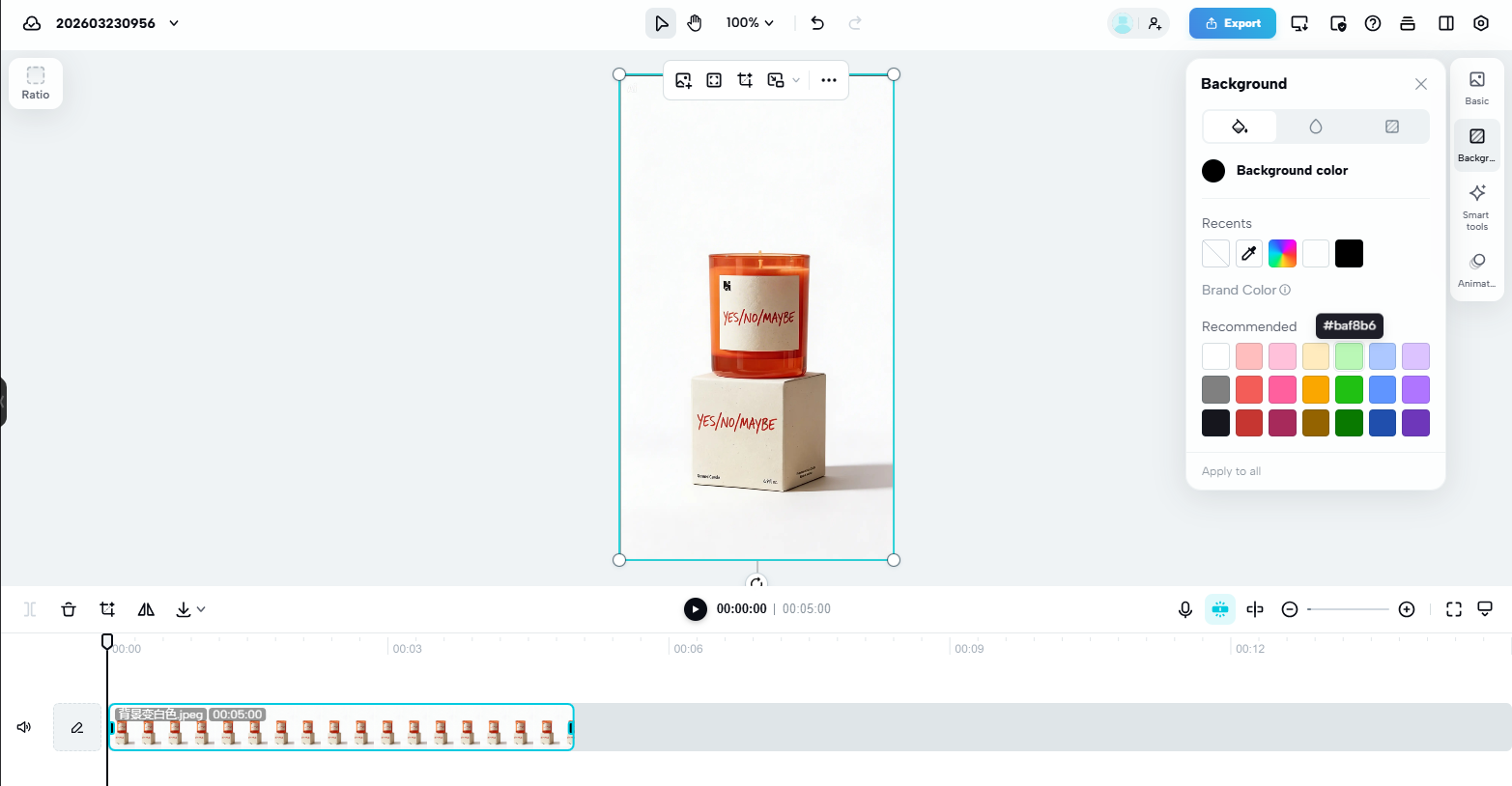
Task: Expand the chevron in the canvas toolbar
Action: click(796, 80)
